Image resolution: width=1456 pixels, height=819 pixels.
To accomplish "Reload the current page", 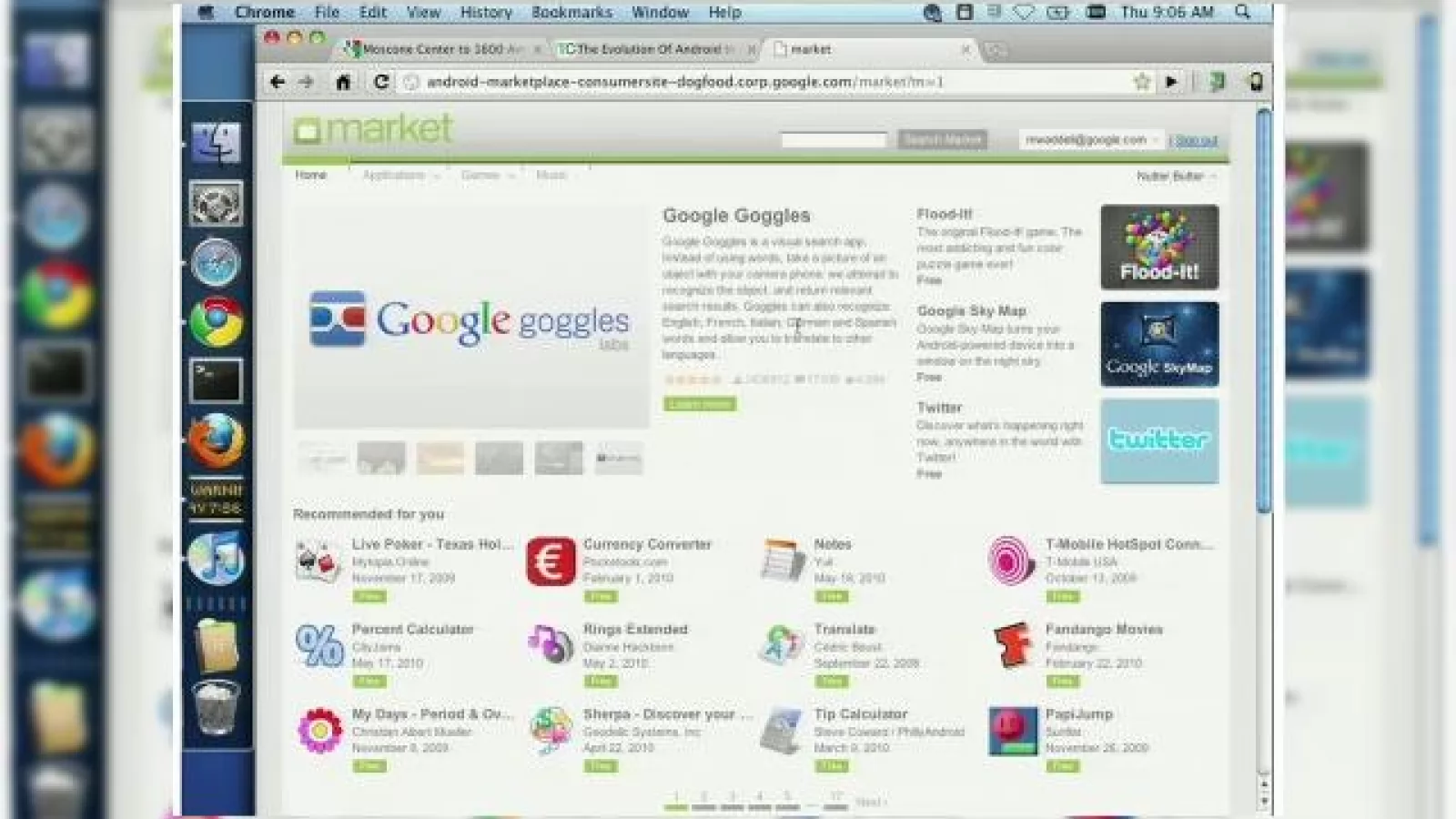I will (x=381, y=82).
